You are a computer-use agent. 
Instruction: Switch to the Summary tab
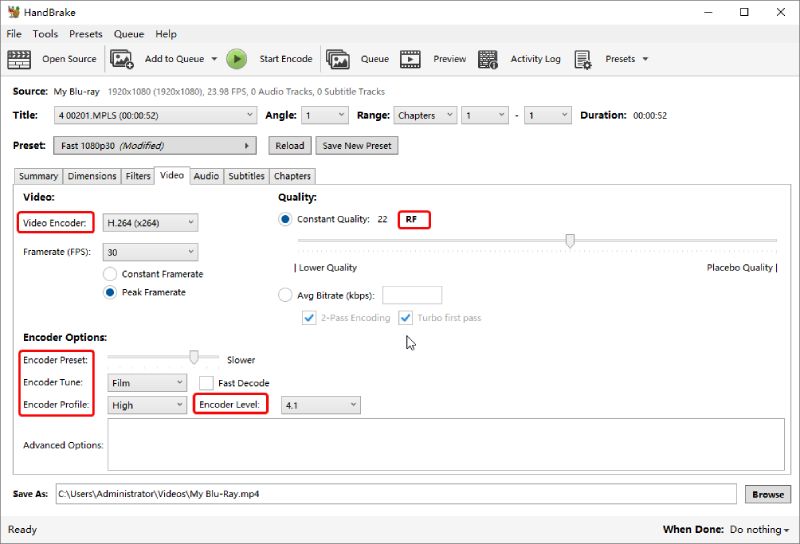pos(38,176)
